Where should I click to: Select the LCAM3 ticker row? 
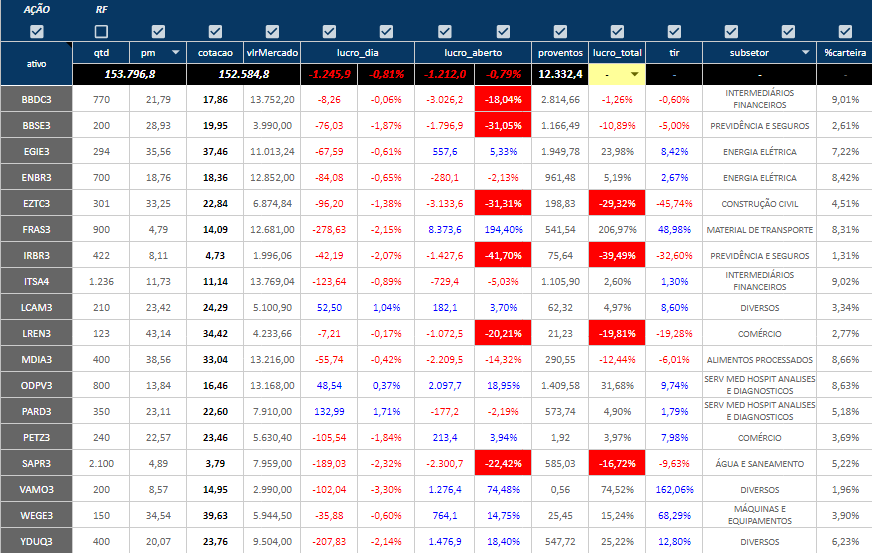pyautogui.click(x=37, y=307)
